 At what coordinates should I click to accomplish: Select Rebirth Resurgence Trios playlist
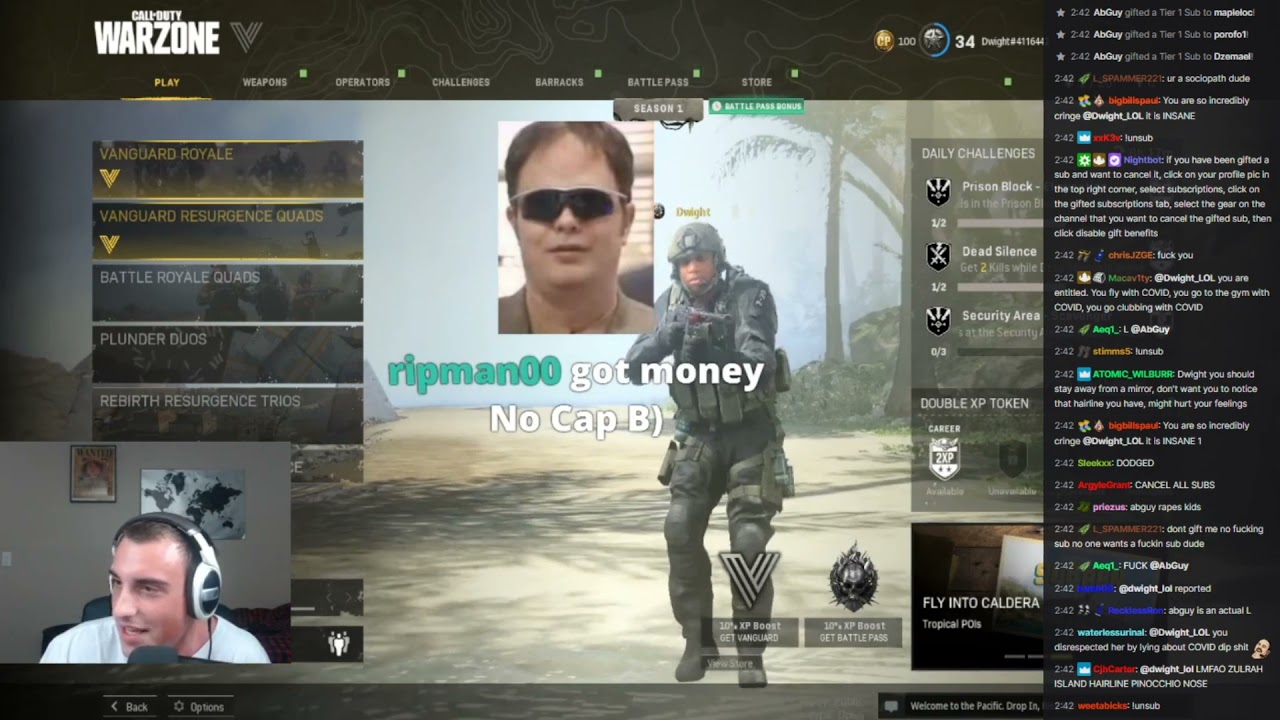228,414
